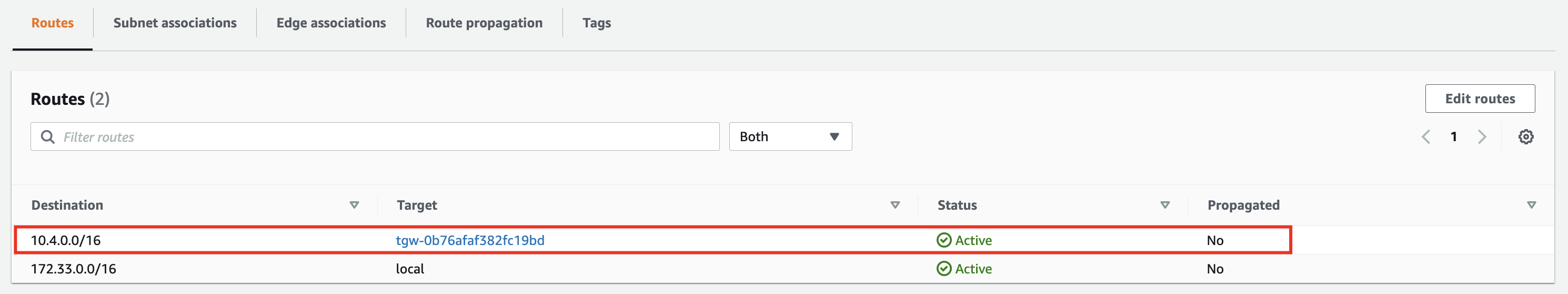The image size is (1568, 294).
Task: Open transit gateway tgw-0b76afaf382fc19bd link
Action: tap(470, 240)
